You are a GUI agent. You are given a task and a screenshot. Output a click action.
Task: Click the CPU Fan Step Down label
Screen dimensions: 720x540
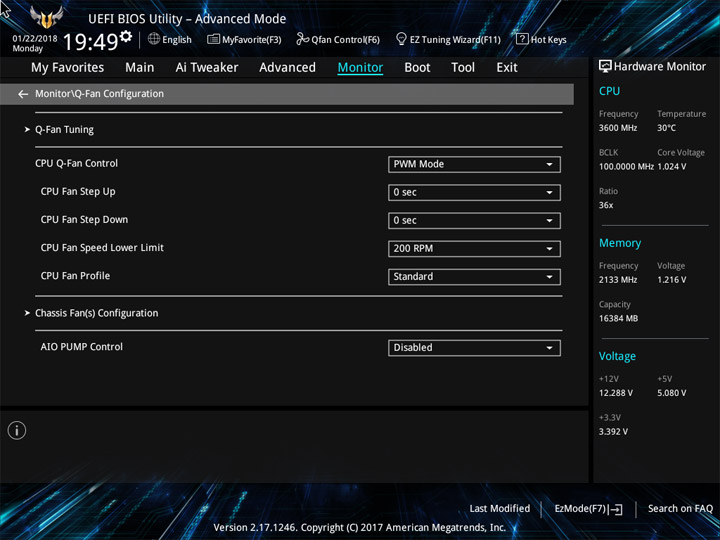[84, 219]
